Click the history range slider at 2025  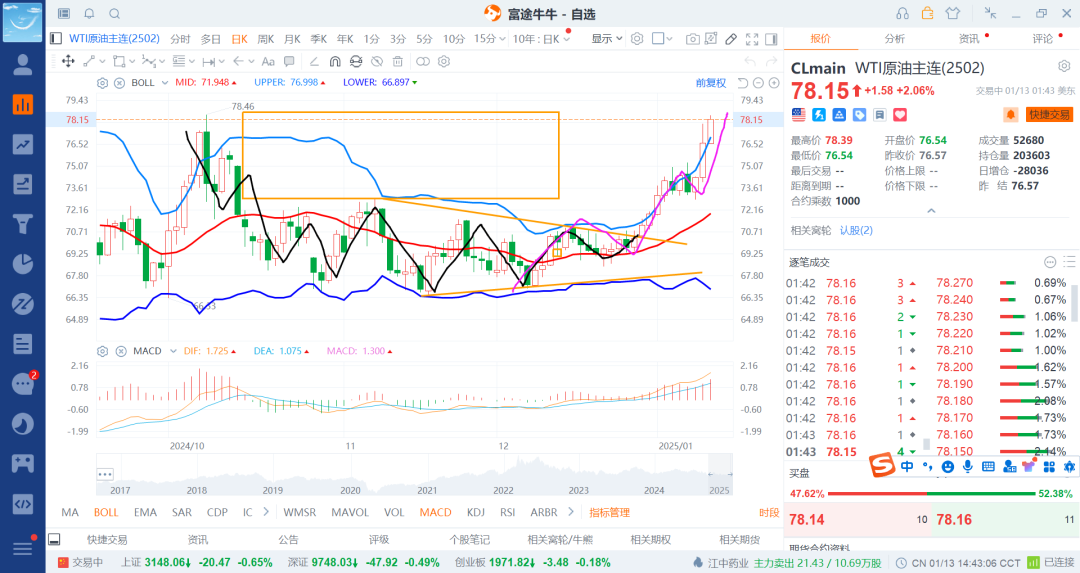720,475
